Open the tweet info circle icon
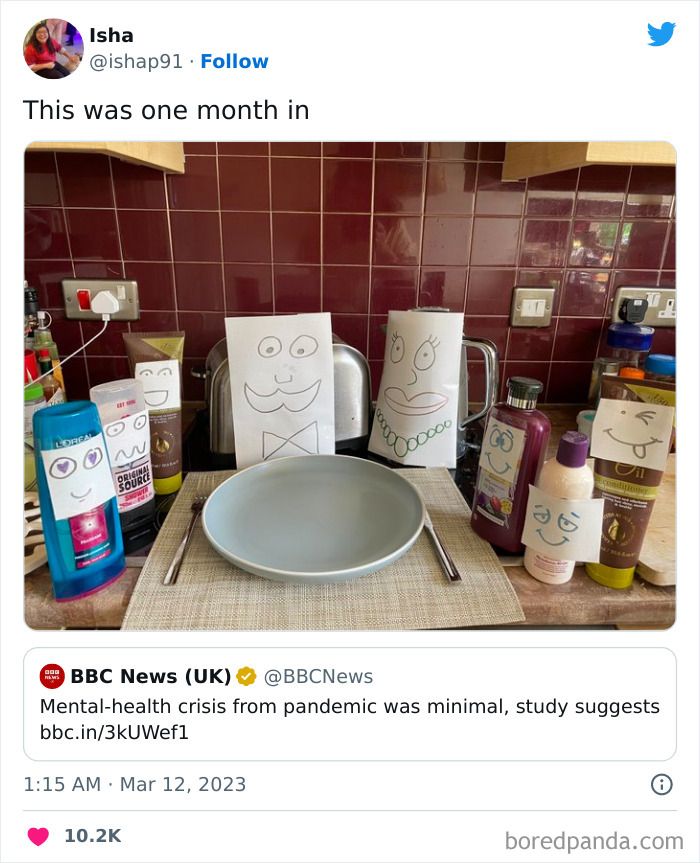The width and height of the screenshot is (700, 863). coord(661,784)
